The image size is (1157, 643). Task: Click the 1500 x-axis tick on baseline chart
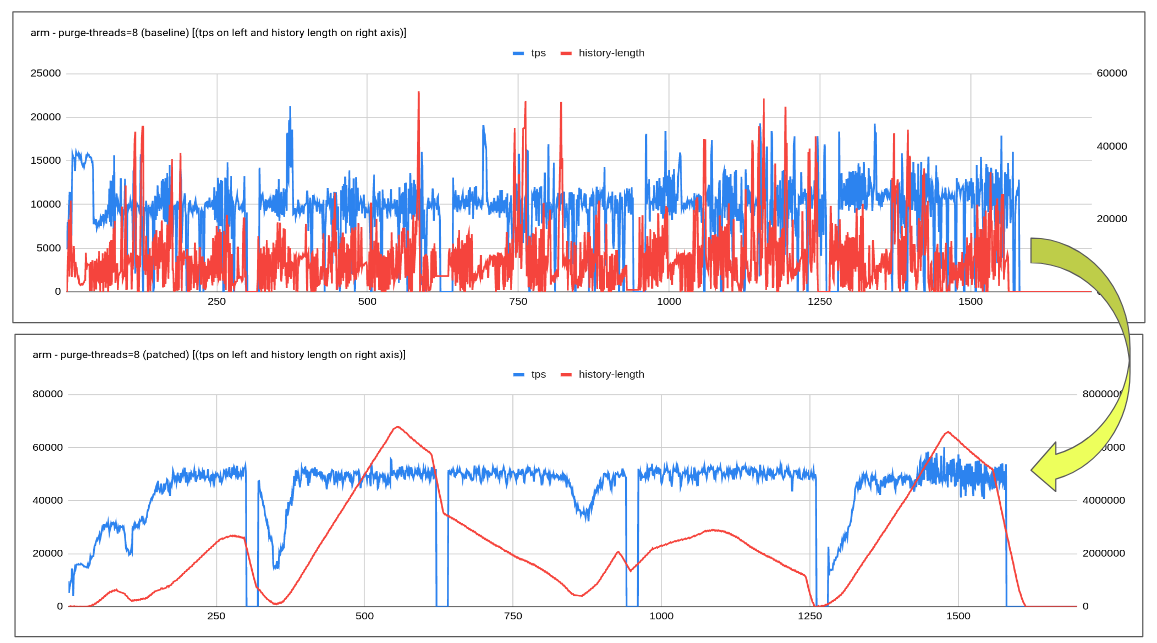click(970, 303)
